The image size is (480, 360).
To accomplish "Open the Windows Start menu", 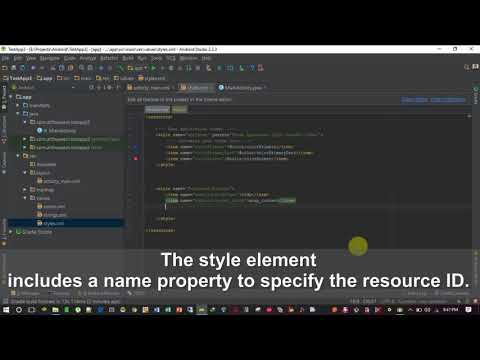I will pos(6,310).
